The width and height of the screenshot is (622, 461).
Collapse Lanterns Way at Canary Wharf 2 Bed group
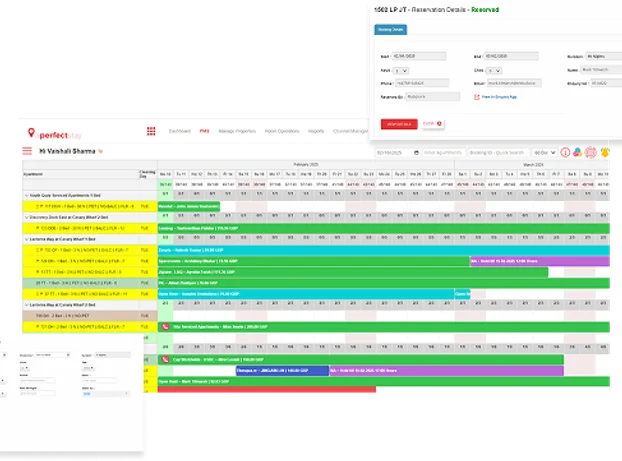click(x=27, y=305)
